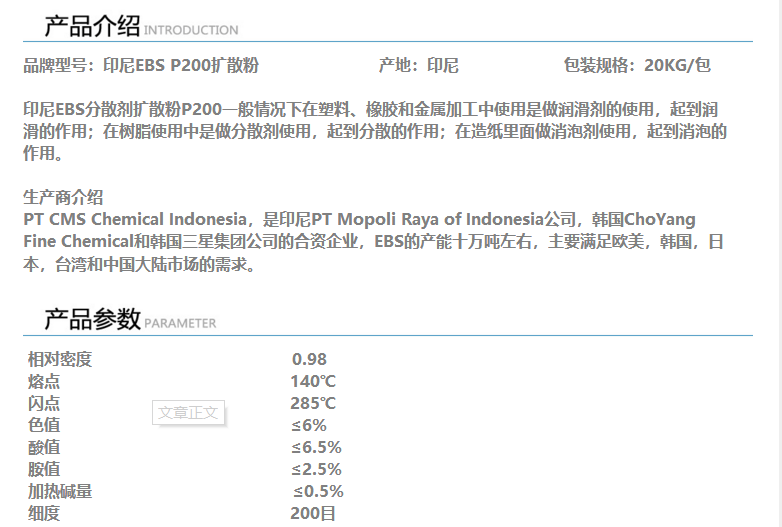The height and width of the screenshot is (527, 782).
Task: Click the 胺值 parameter label
Action: [44, 469]
